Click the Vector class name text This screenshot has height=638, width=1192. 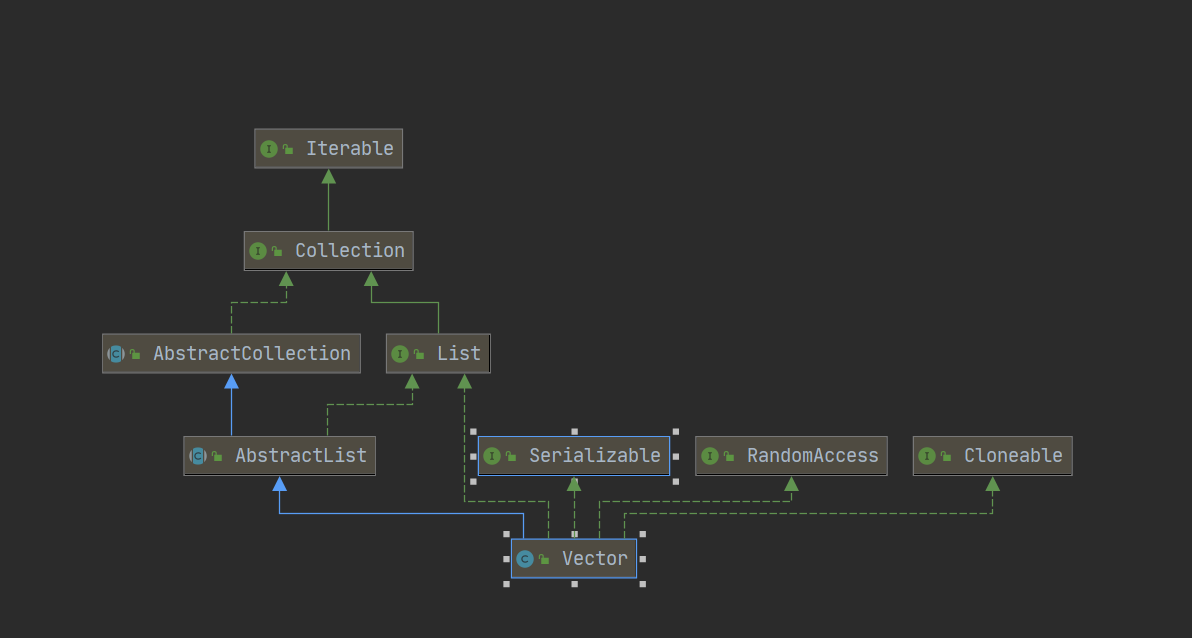(x=594, y=559)
